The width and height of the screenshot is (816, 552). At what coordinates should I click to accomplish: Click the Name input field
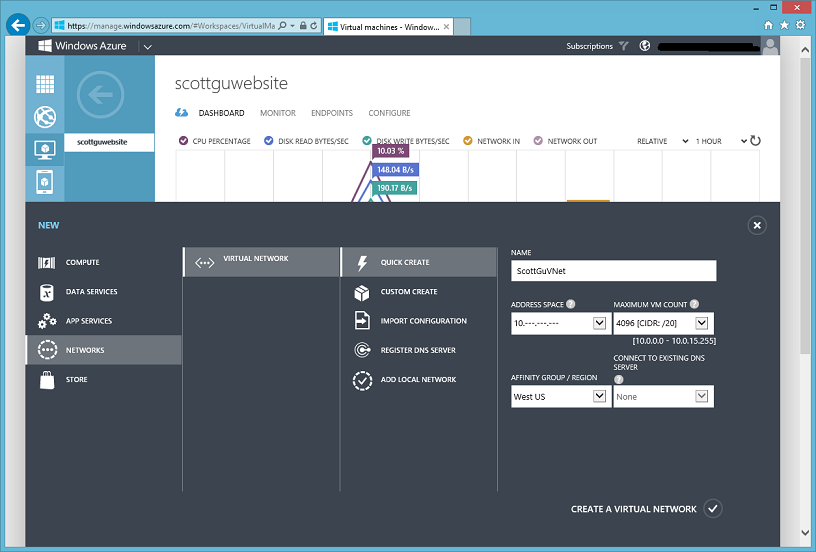click(614, 271)
